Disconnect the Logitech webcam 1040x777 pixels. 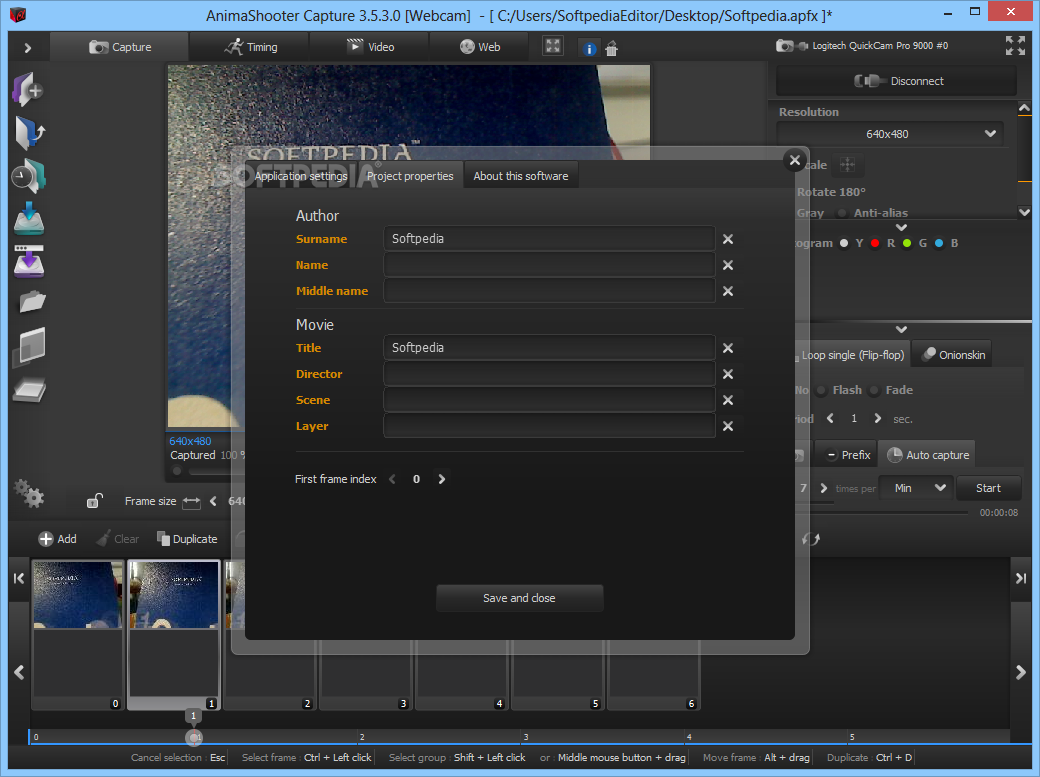click(896, 81)
